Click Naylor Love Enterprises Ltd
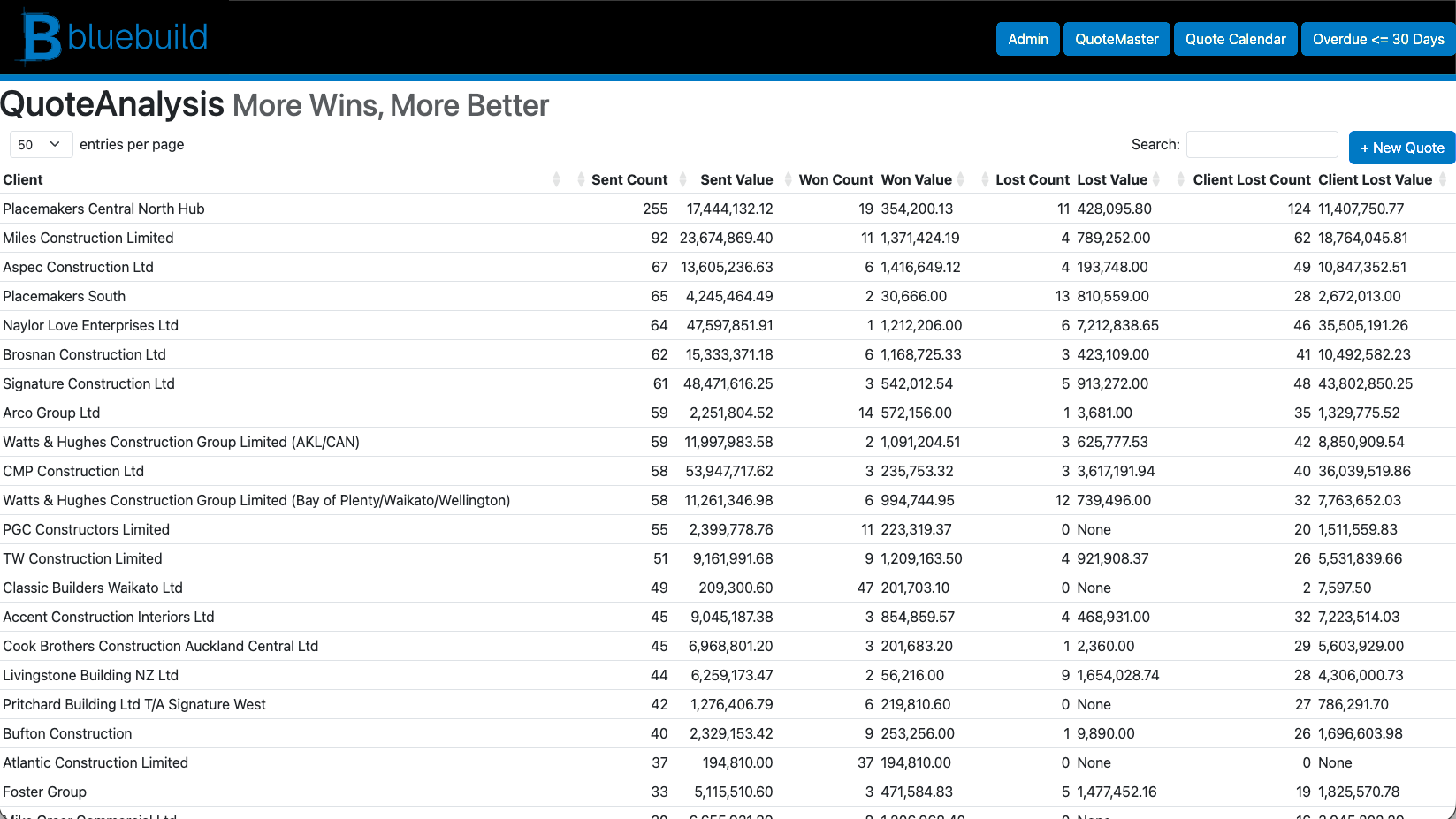The width and height of the screenshot is (1456, 819). (90, 325)
